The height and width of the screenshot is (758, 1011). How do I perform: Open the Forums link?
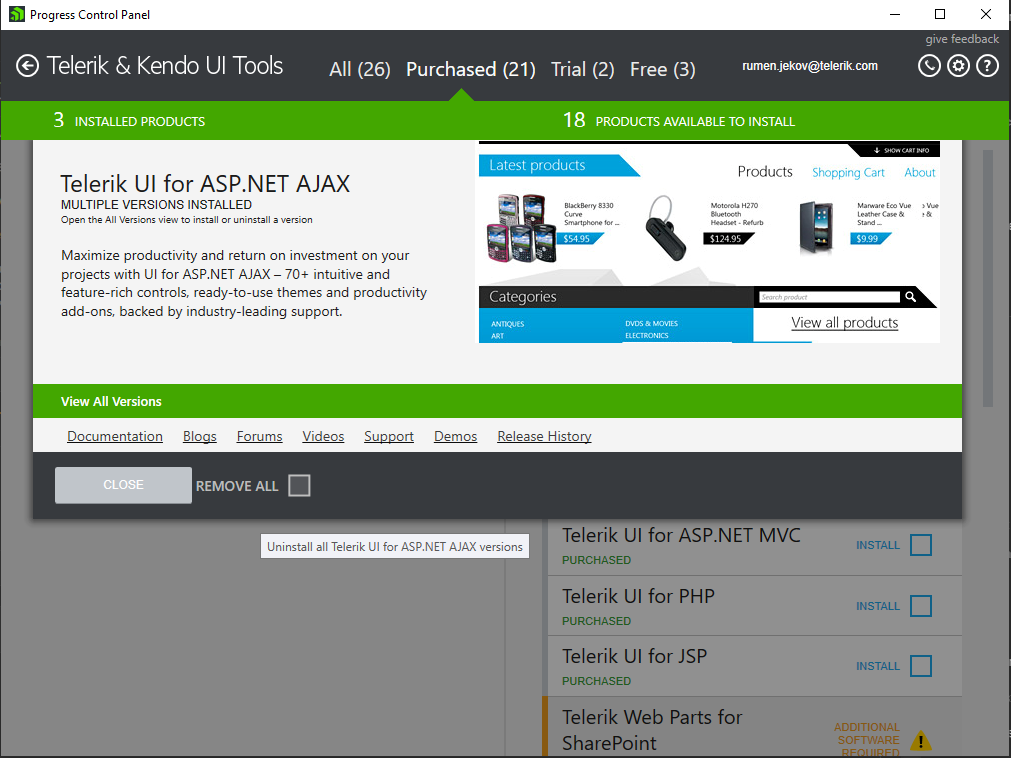pos(259,436)
